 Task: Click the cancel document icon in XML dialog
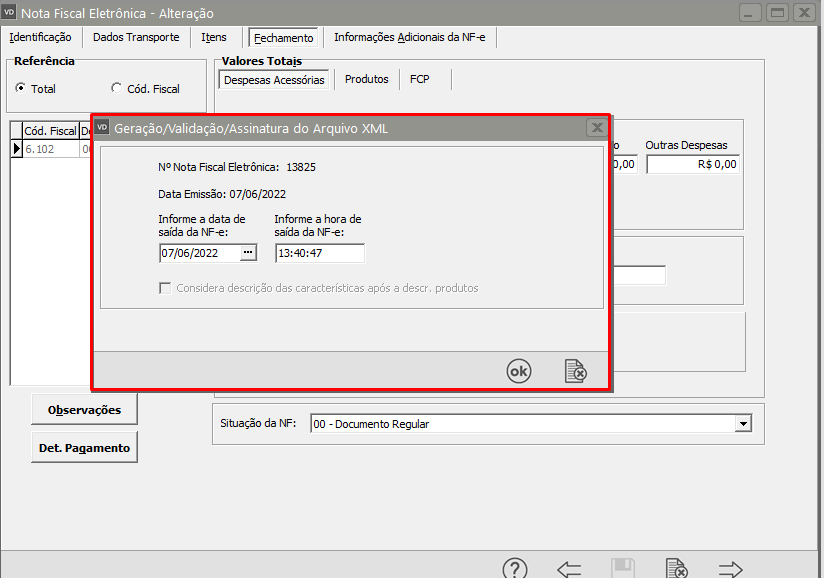click(x=575, y=371)
